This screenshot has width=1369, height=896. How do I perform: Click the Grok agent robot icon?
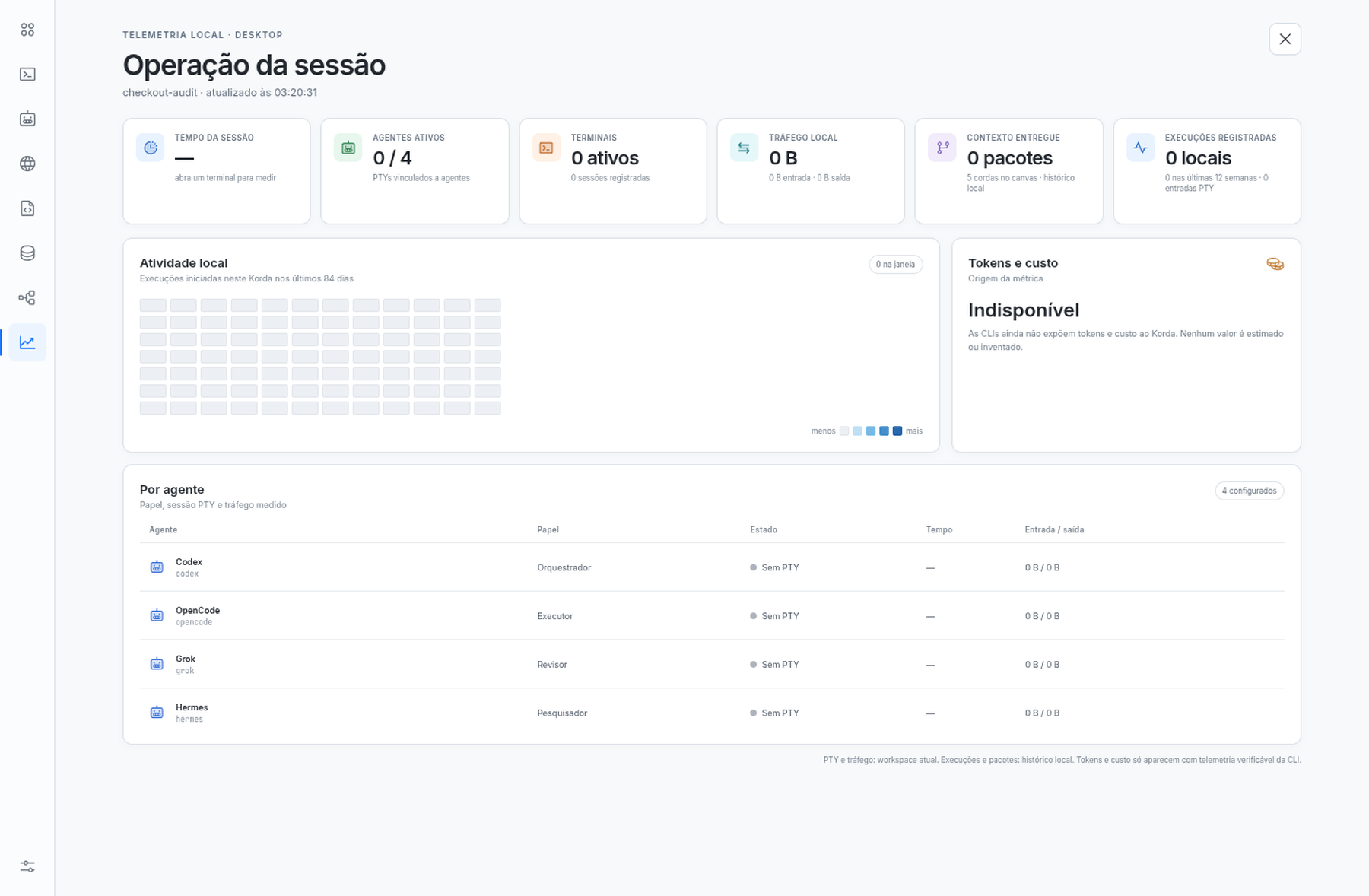point(157,664)
